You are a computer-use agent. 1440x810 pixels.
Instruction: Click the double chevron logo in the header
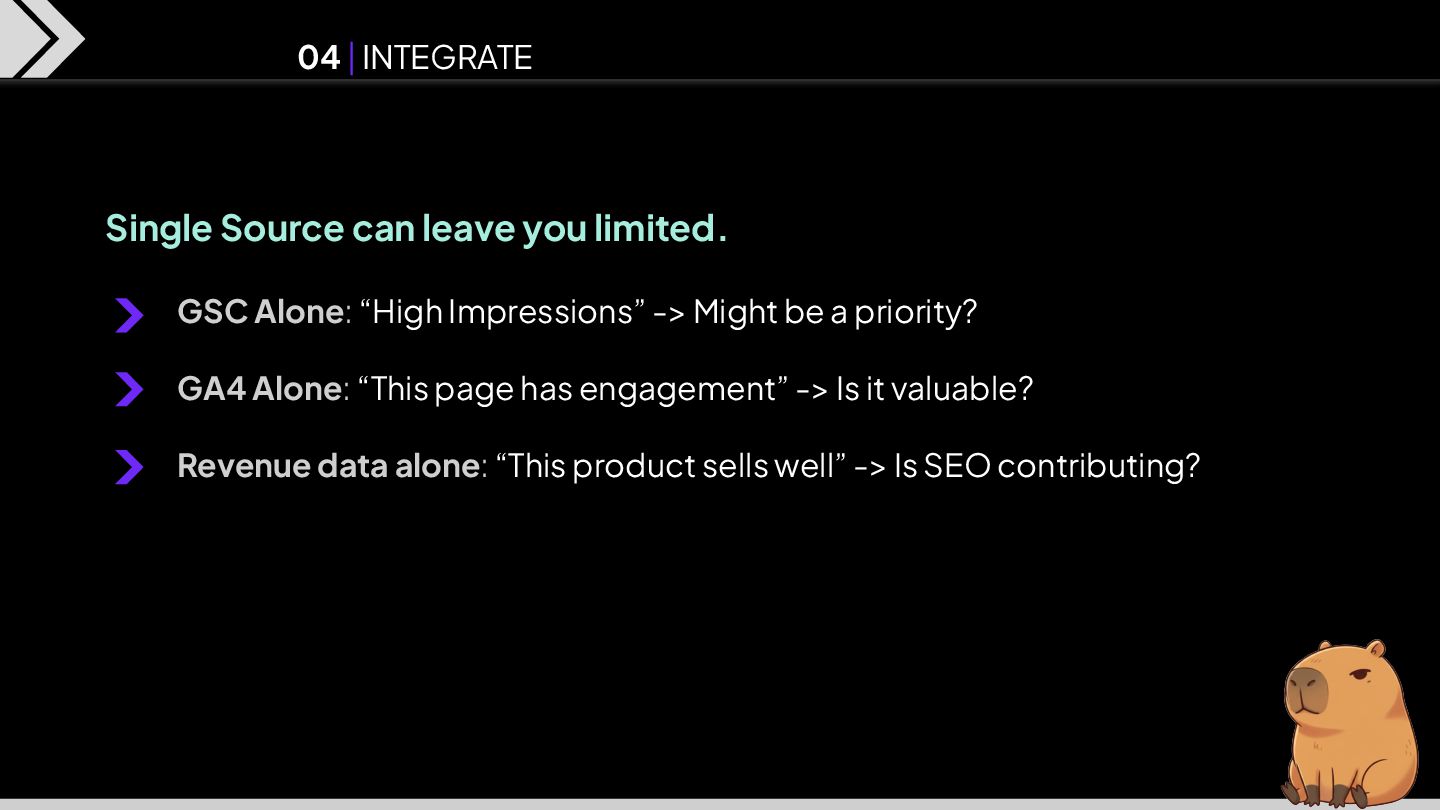(x=40, y=38)
